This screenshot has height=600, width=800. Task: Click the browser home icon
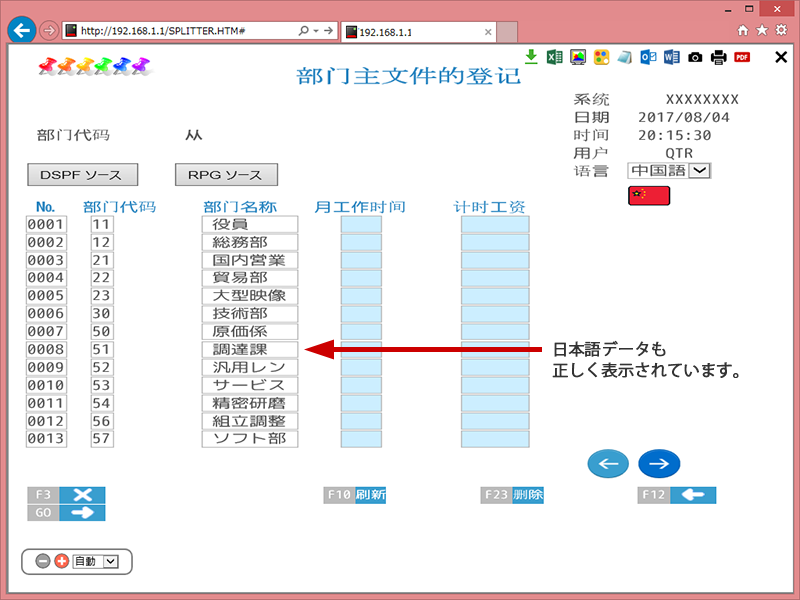click(x=743, y=30)
